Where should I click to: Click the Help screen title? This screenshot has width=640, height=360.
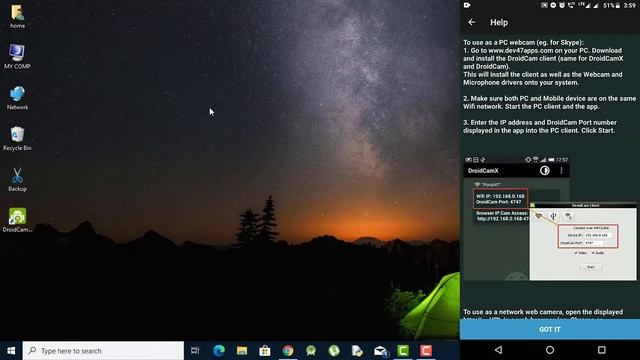pyautogui.click(x=499, y=22)
